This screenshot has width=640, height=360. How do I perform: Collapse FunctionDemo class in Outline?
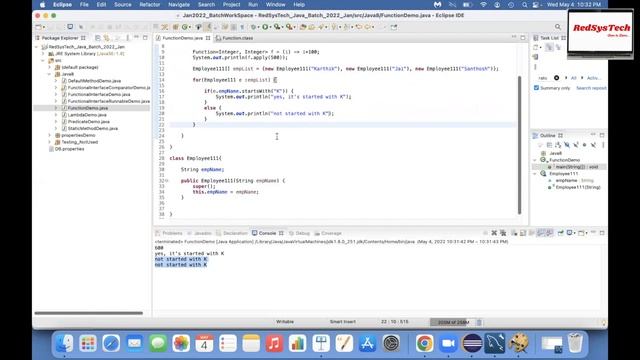coord(535,160)
